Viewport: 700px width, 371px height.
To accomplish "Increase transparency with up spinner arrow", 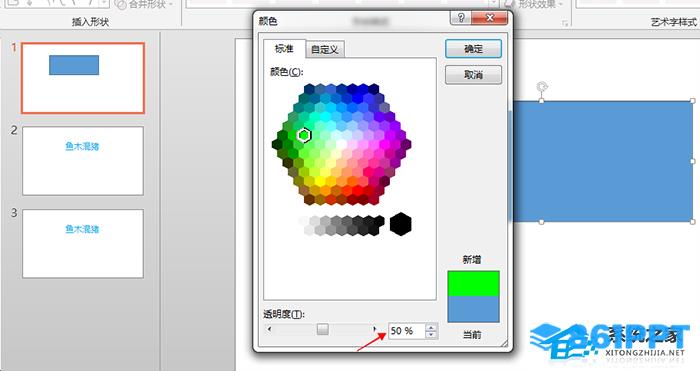I will tap(431, 327).
